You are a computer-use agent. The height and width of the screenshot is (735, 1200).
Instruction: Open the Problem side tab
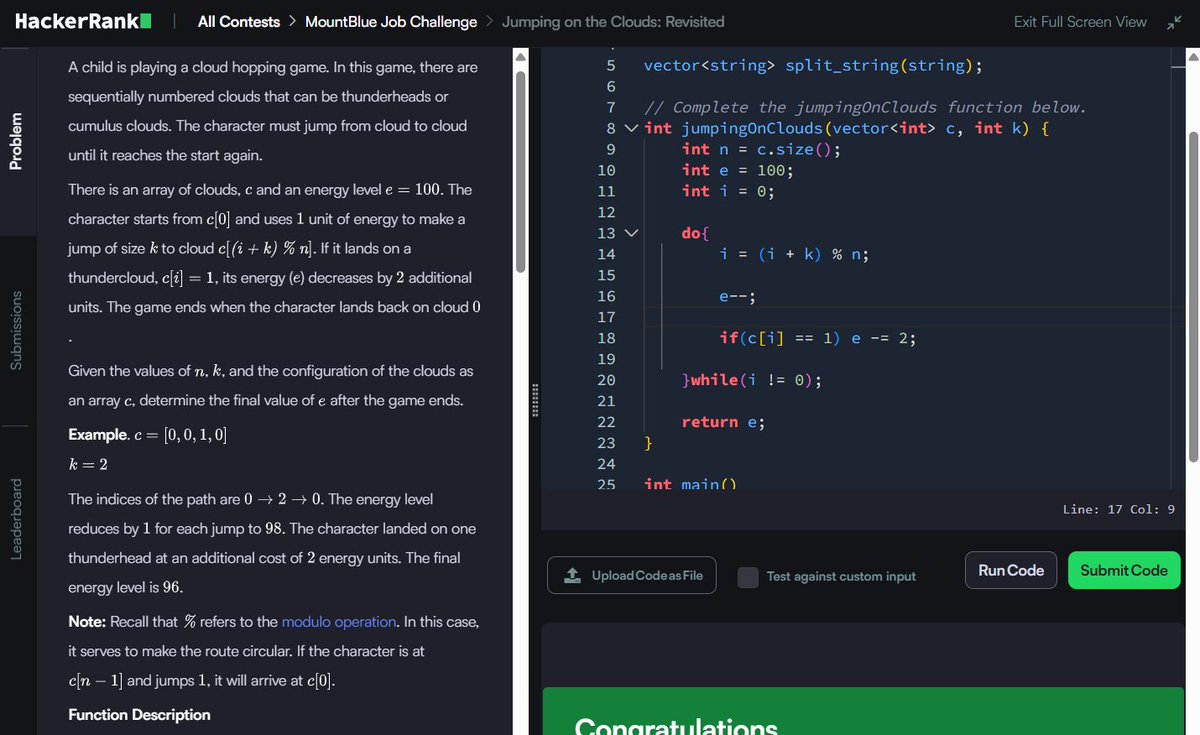[x=15, y=141]
